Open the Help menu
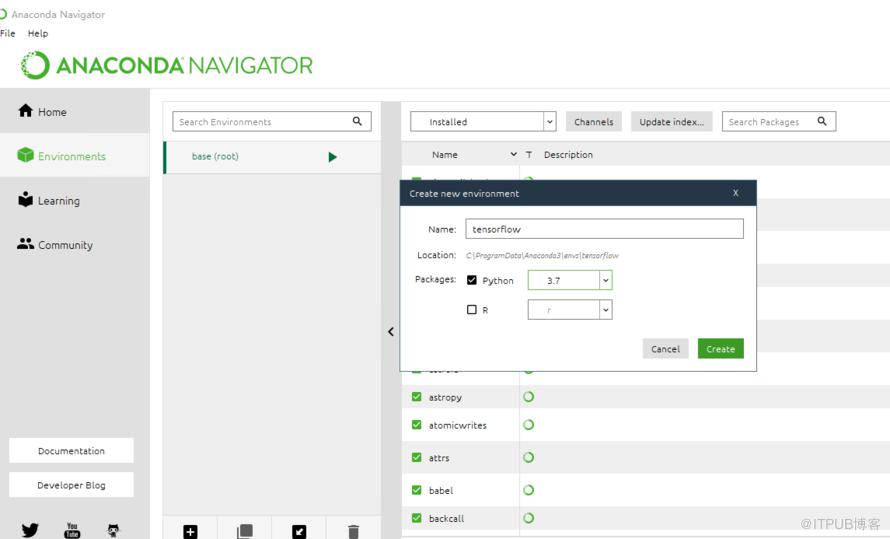Viewport: 890px width, 539px height. click(38, 33)
